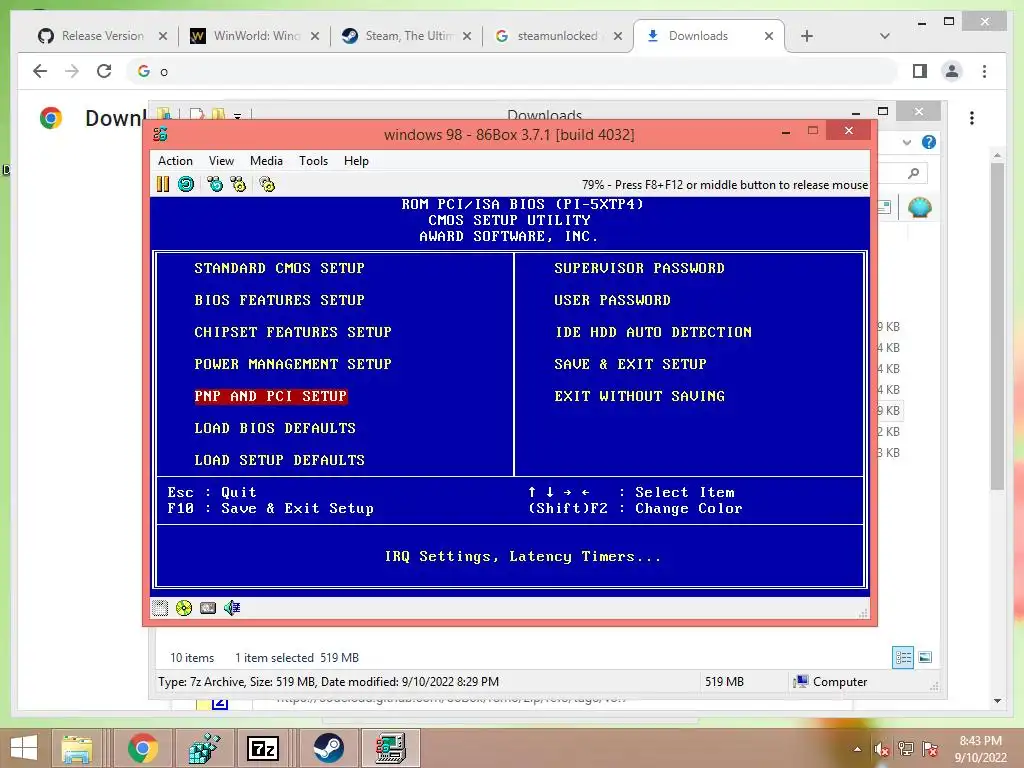Screen dimensions: 1024x768
Task: Select SUPERVISOR PASSWORD entry
Action: click(639, 268)
